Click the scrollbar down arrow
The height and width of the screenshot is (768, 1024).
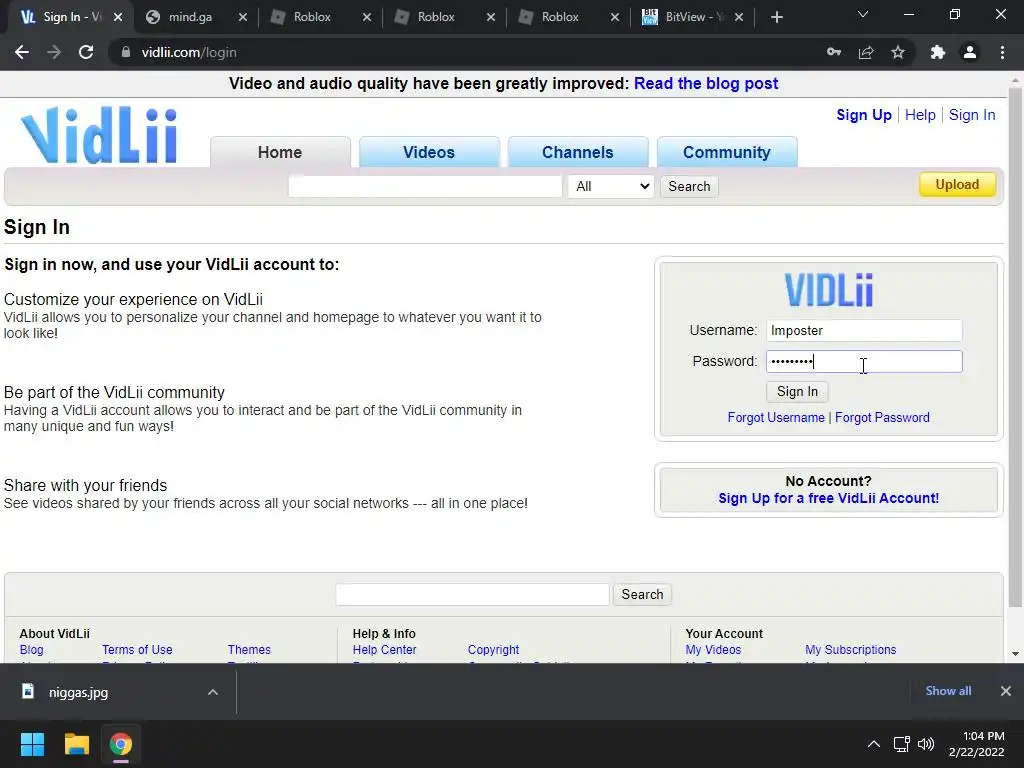coord(1015,654)
